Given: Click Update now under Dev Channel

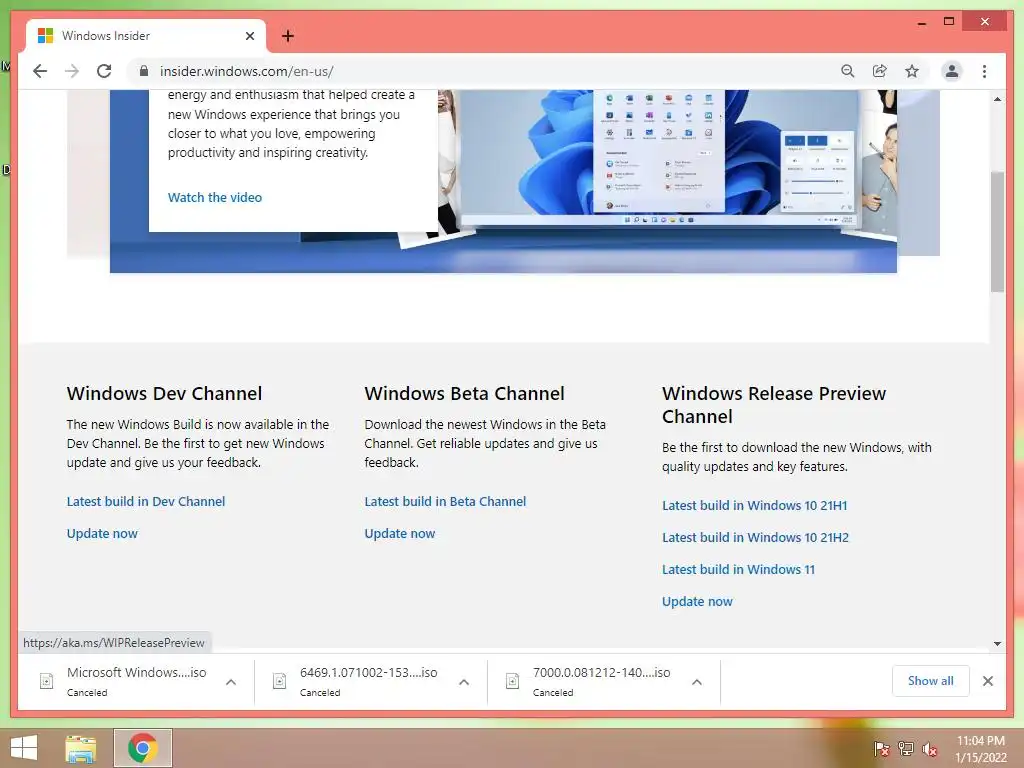Looking at the screenshot, I should (x=102, y=534).
